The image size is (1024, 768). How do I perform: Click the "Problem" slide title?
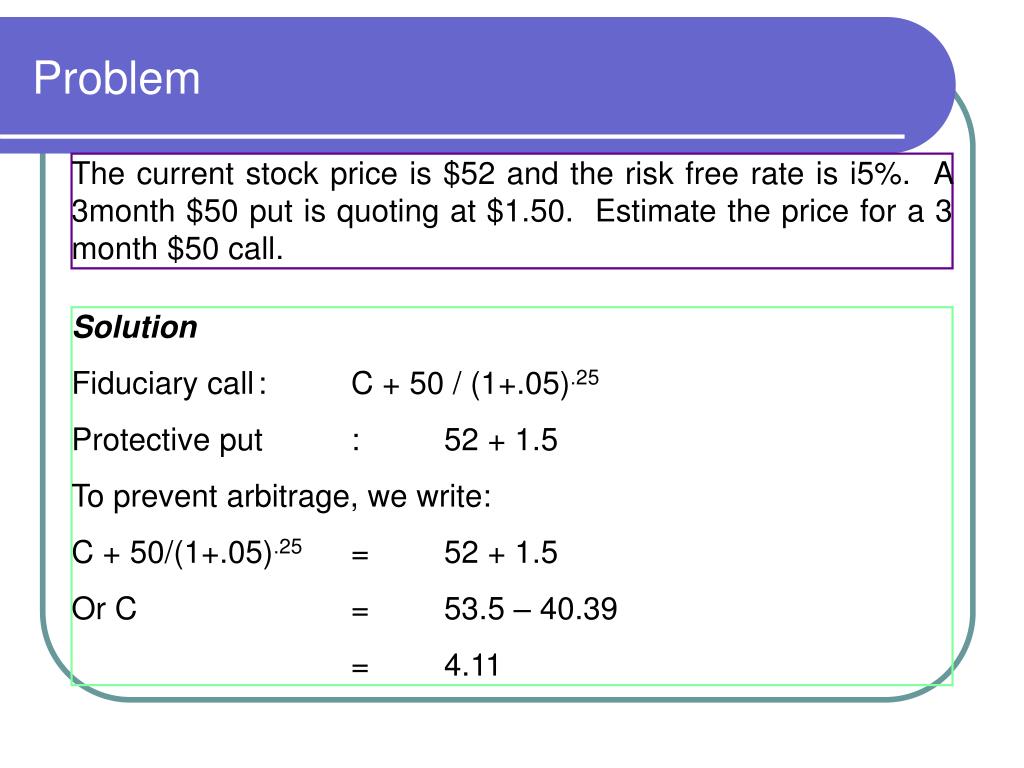[116, 79]
